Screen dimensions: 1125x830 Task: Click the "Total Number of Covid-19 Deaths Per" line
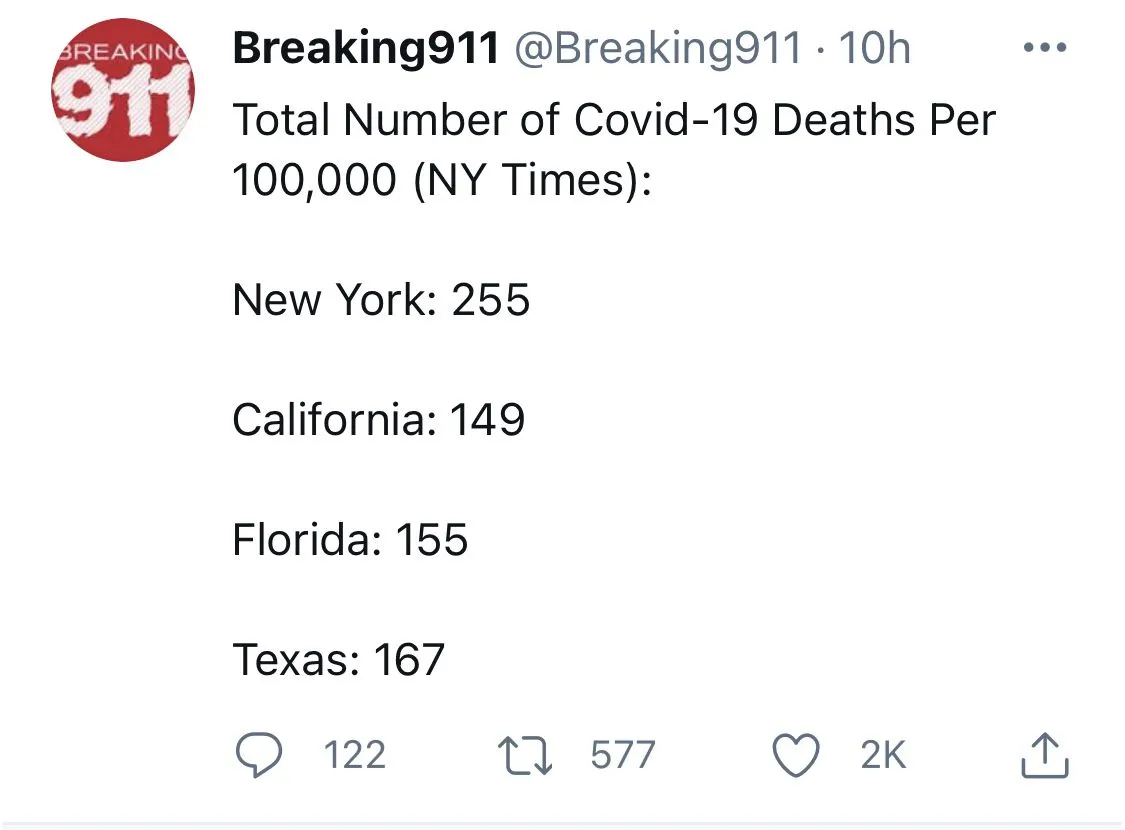(614, 121)
